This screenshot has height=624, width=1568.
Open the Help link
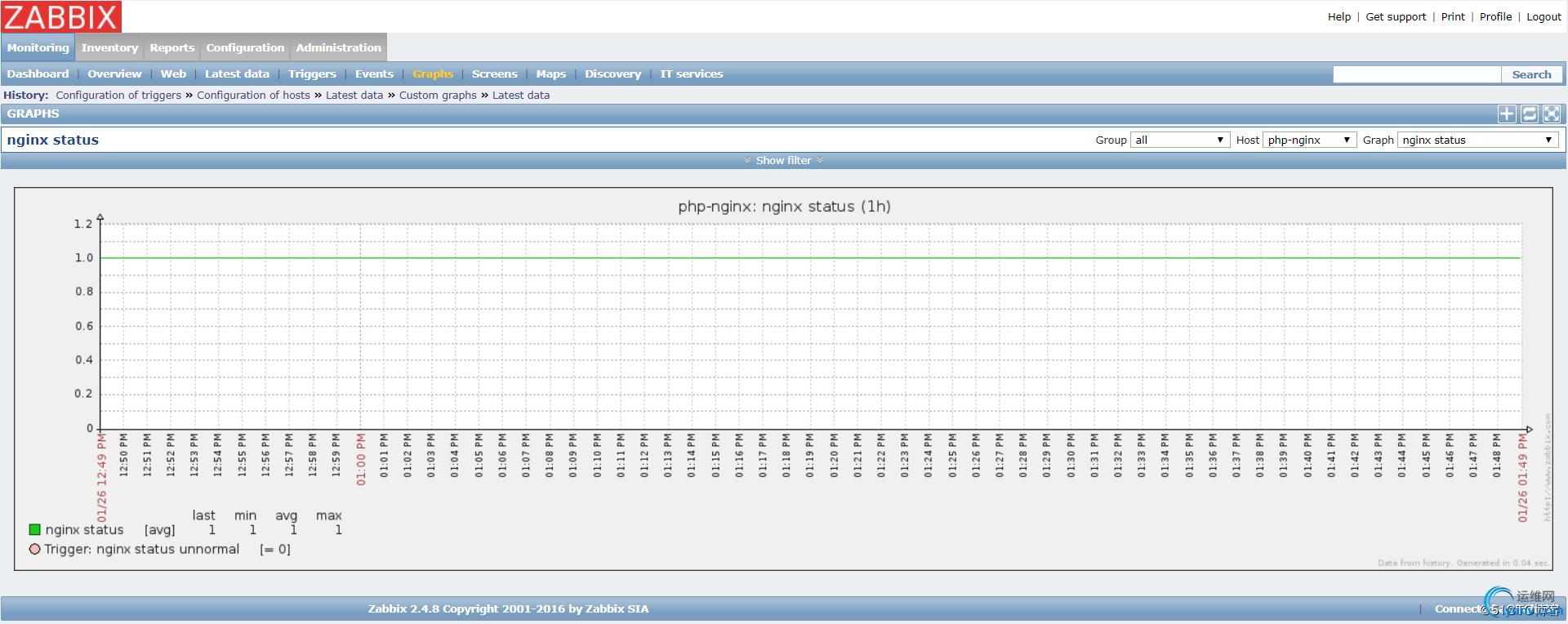tap(1339, 16)
